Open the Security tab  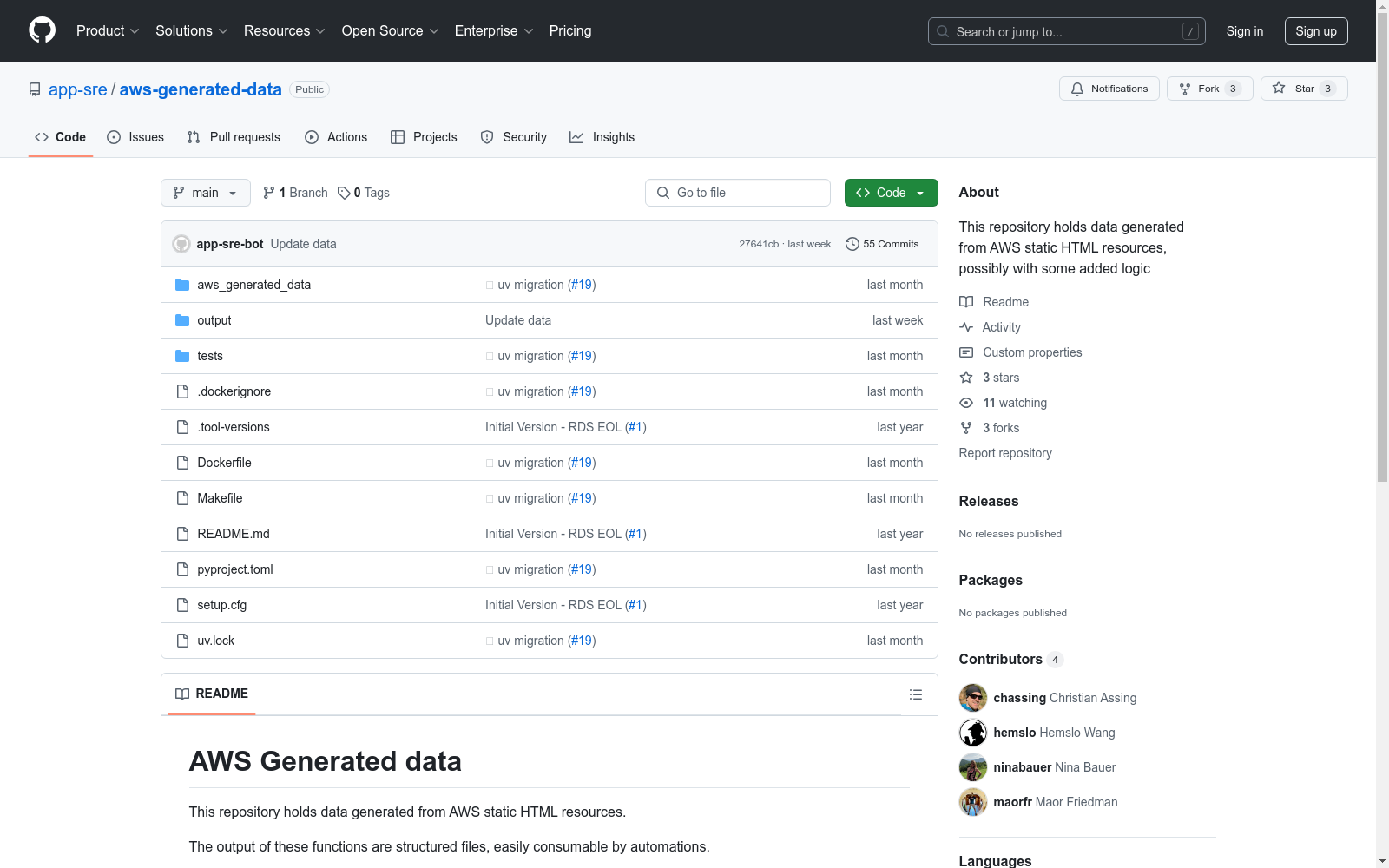[x=514, y=137]
